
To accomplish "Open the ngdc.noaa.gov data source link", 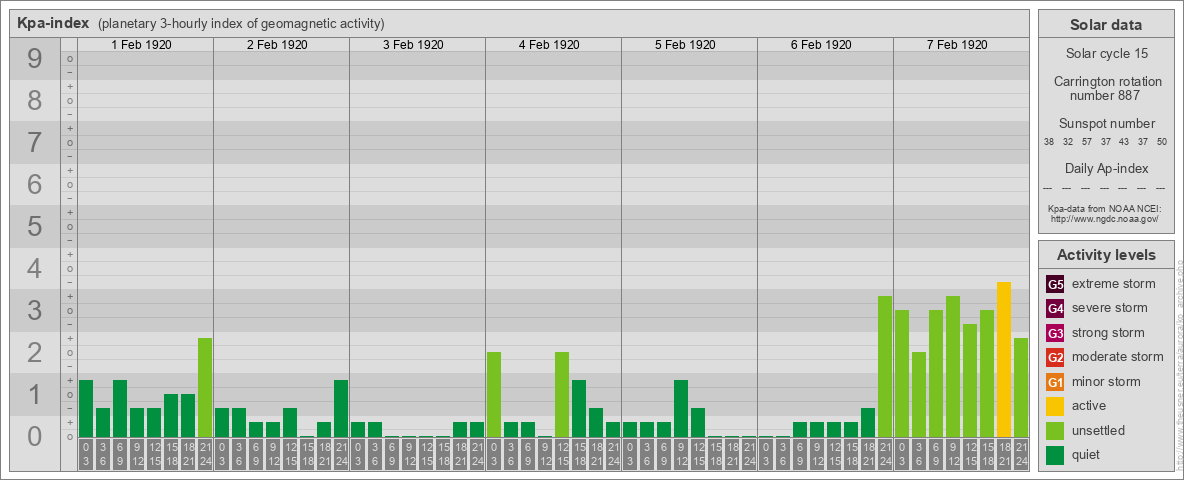I will coord(1105,218).
